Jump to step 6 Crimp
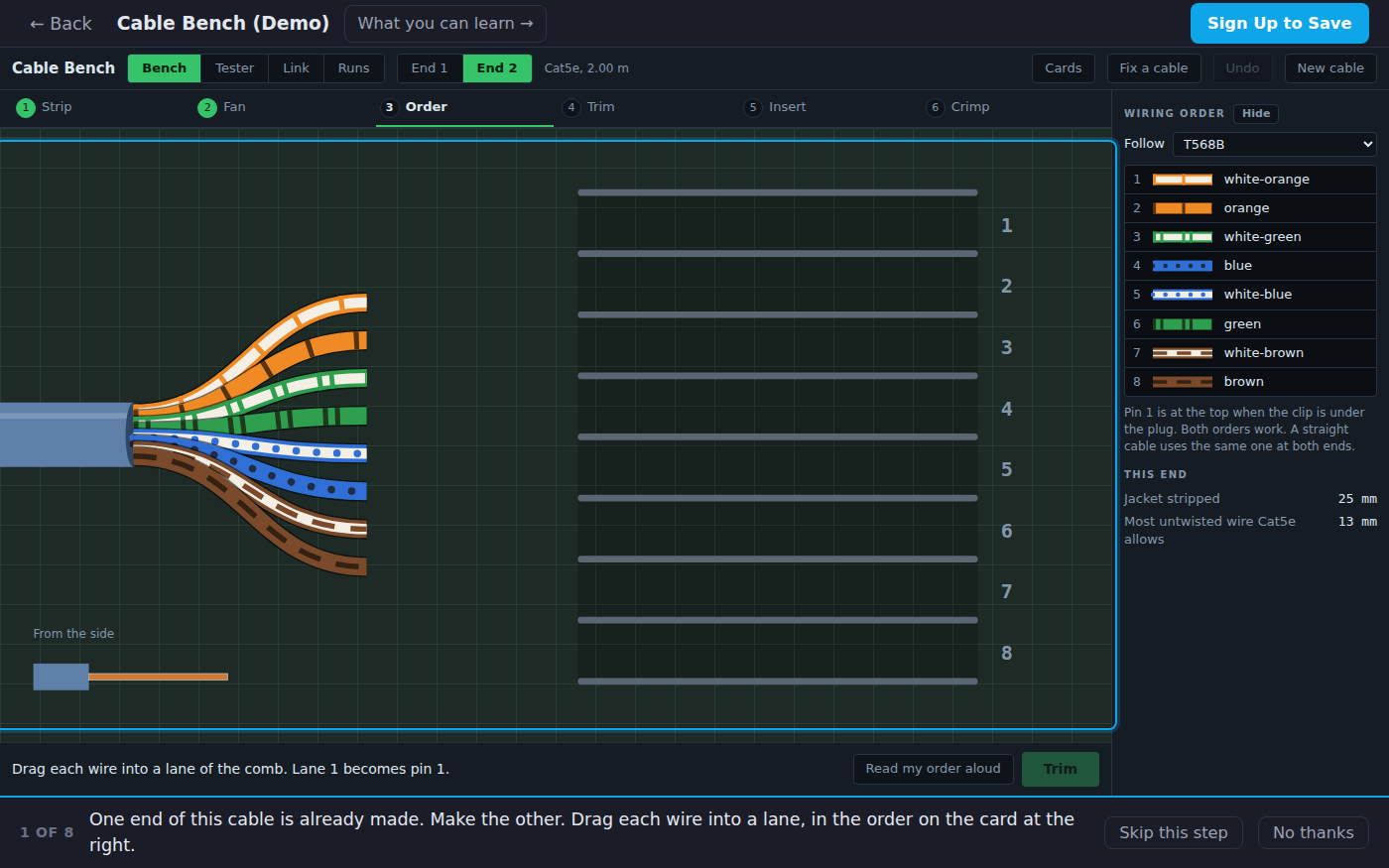 point(958,107)
